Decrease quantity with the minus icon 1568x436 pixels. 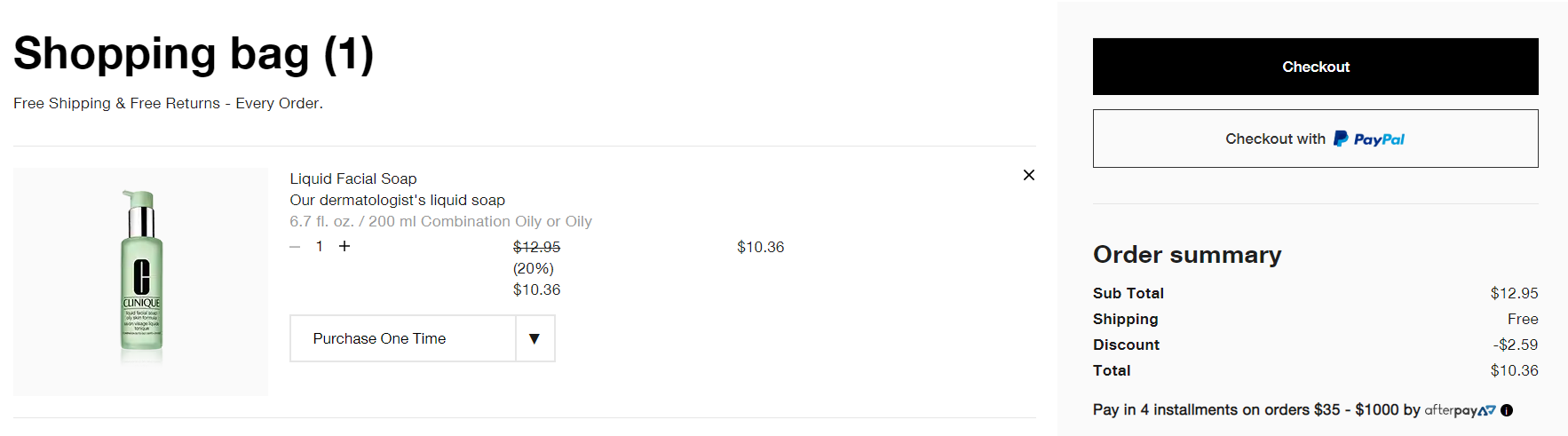[x=295, y=247]
